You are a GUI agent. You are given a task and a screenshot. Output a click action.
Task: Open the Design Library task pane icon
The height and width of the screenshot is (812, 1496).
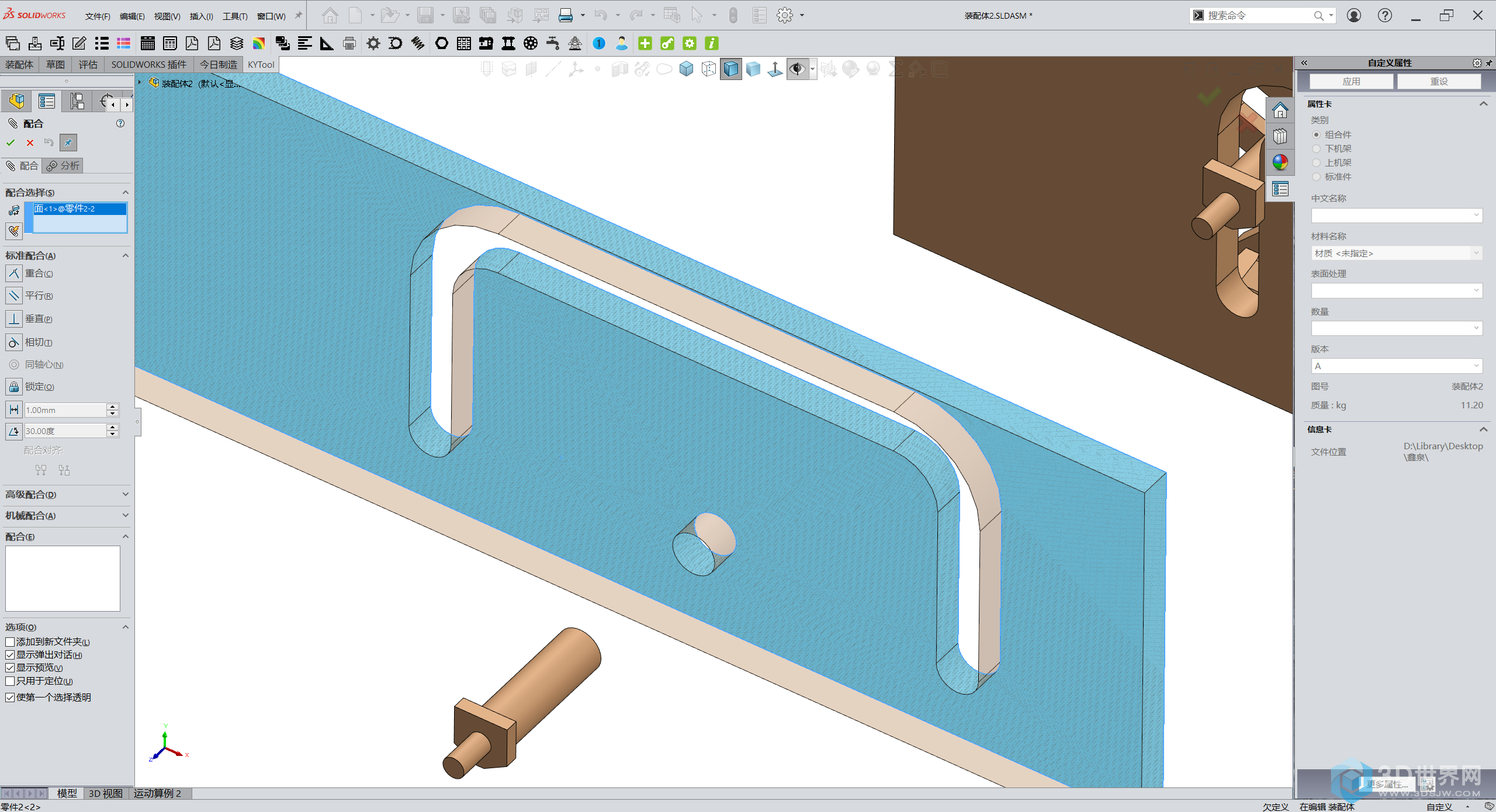[x=1280, y=136]
